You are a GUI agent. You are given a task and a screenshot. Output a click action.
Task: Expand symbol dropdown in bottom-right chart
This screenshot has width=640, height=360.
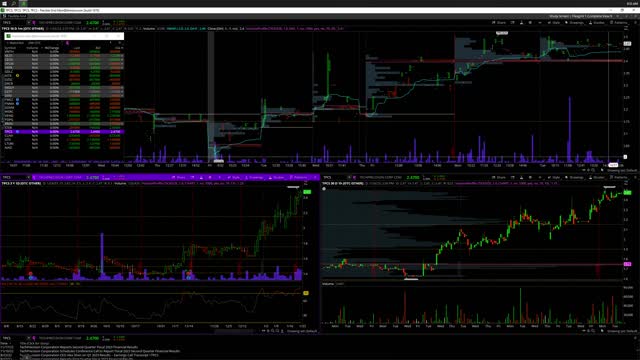pos(349,178)
